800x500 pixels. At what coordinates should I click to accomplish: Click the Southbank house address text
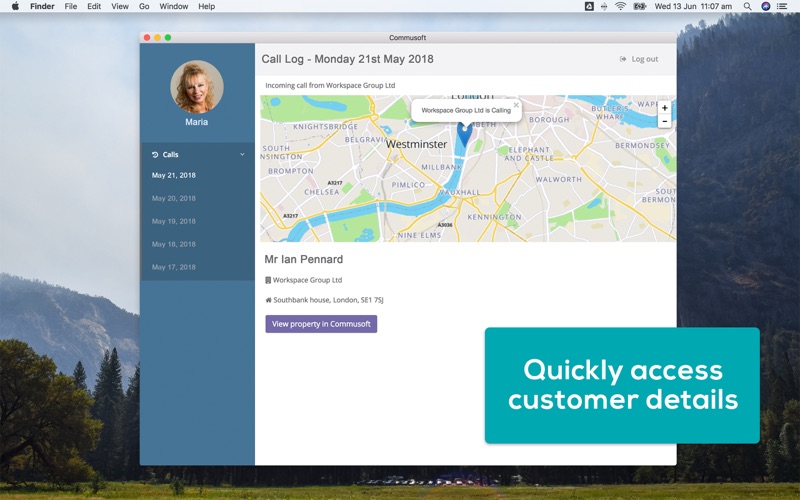pyautogui.click(x=329, y=300)
